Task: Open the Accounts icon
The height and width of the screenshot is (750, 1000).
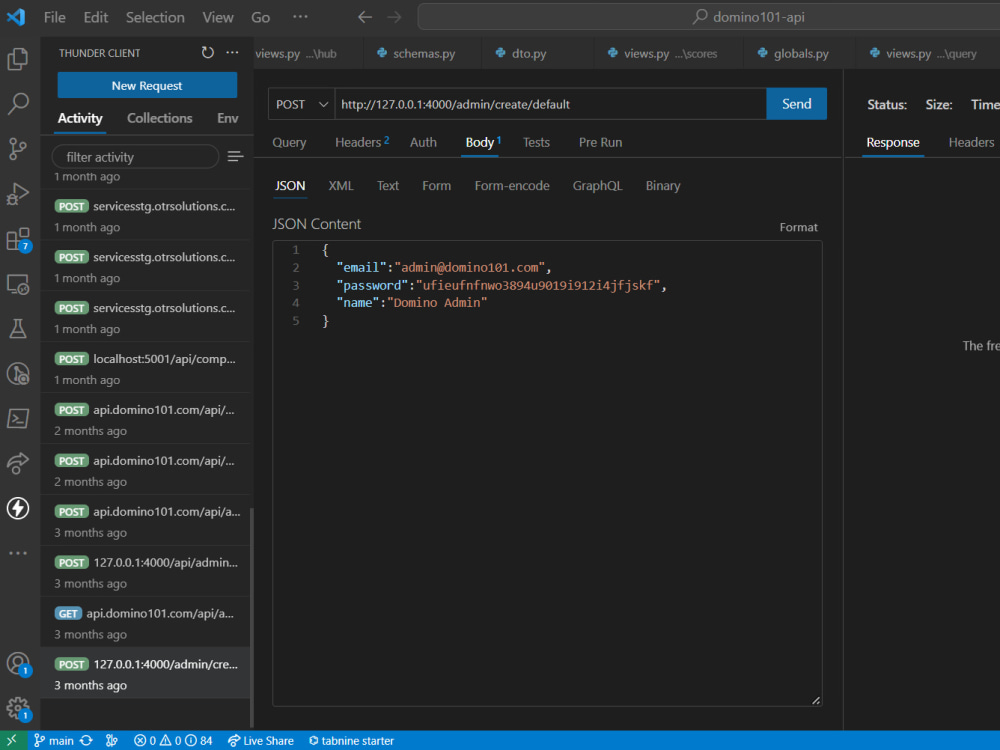Action: click(x=18, y=664)
